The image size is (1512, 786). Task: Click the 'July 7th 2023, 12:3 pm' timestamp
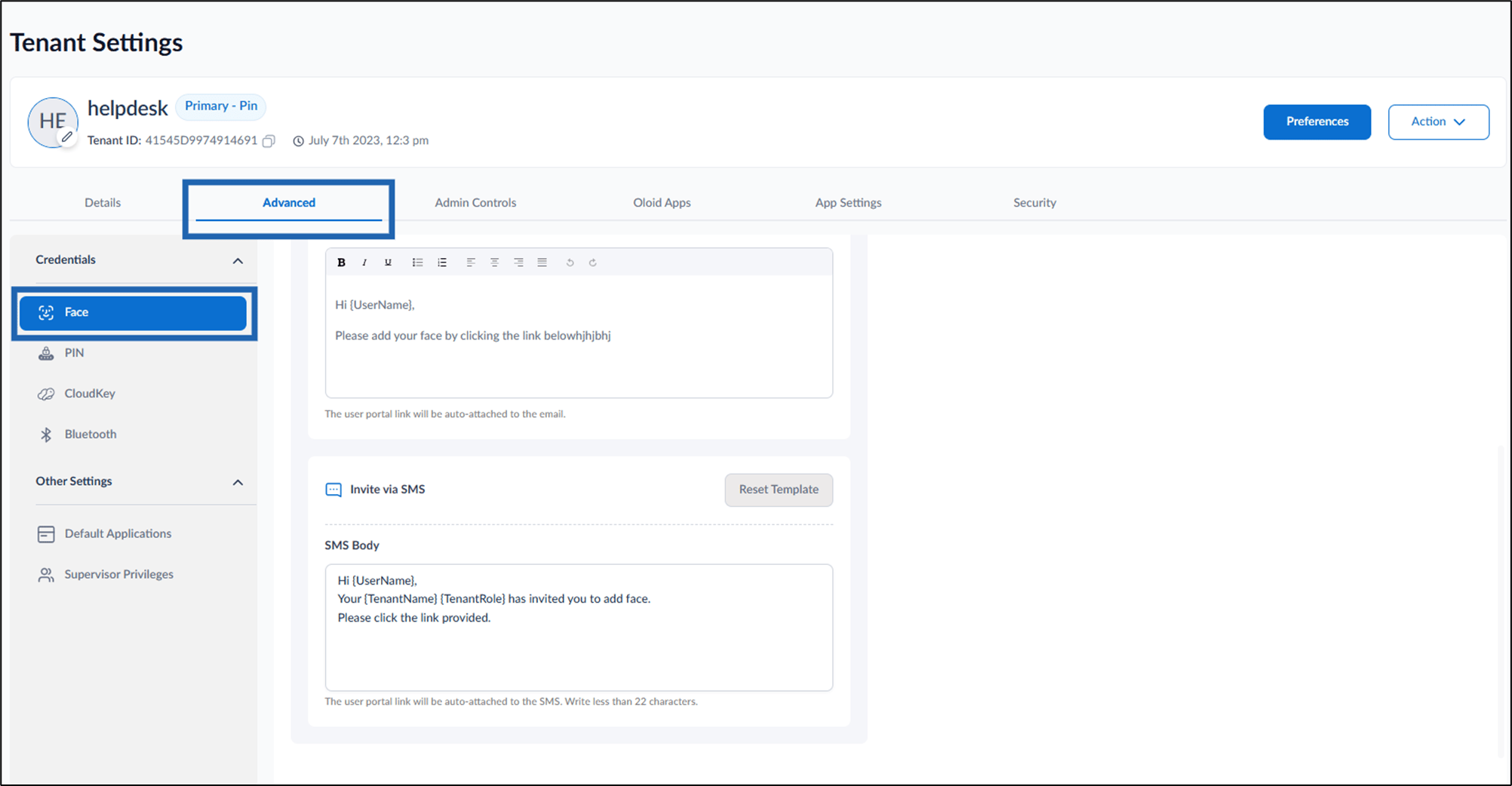click(368, 140)
